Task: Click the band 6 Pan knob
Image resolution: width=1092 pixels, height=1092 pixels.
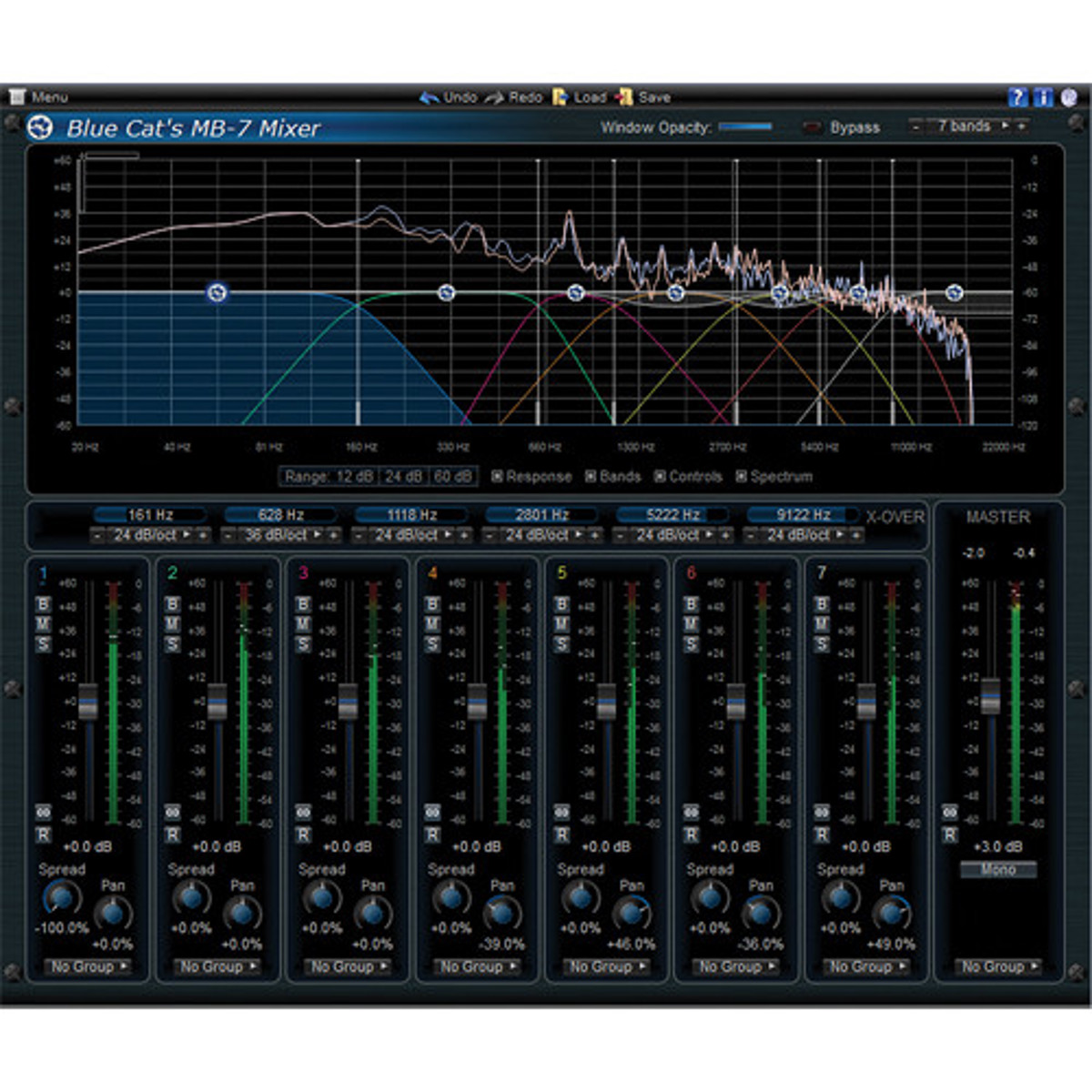Action: 760,913
